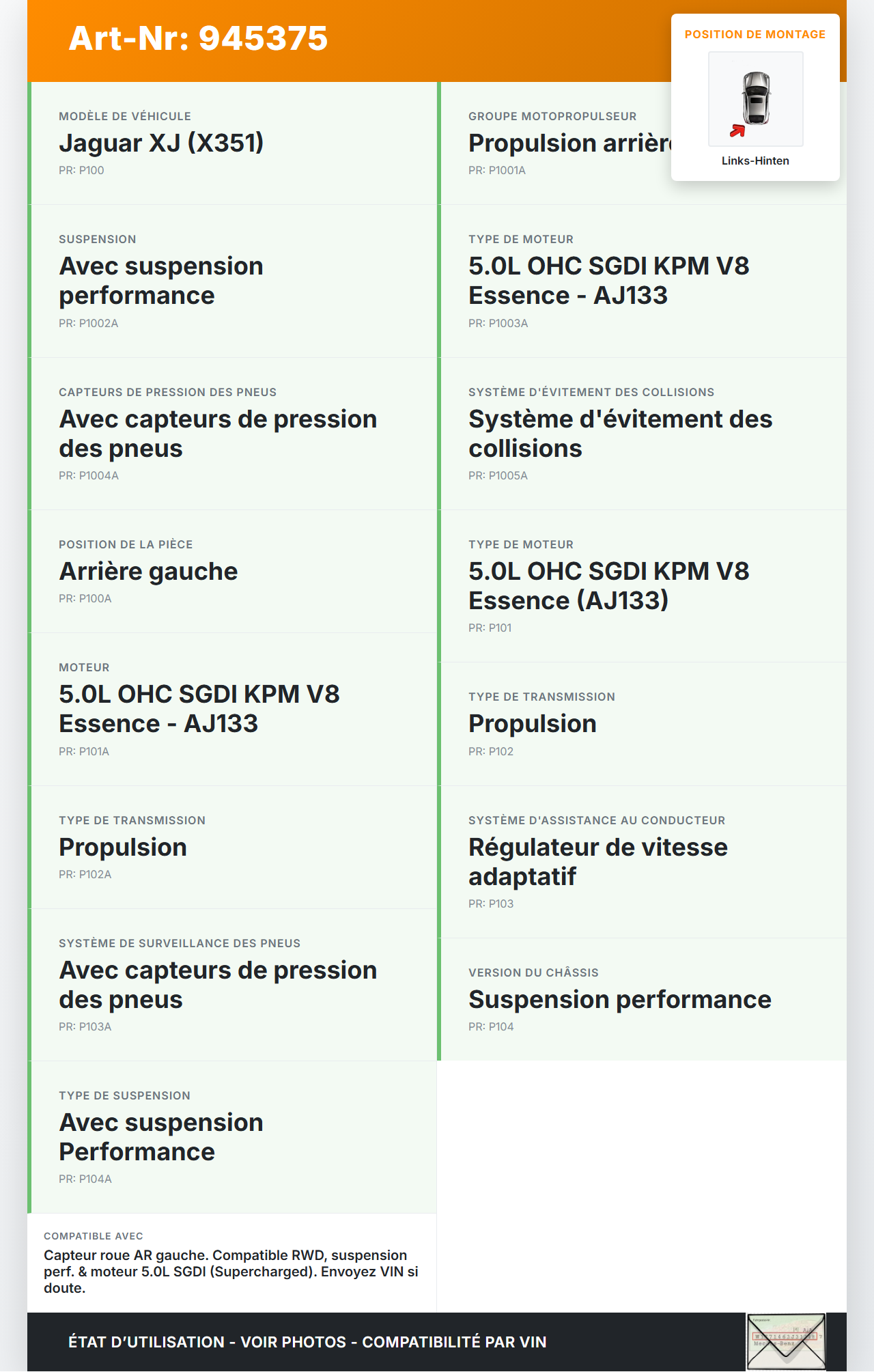Click the red arrow pointing at rear-left wheel
The height and width of the screenshot is (1372, 874).
(x=737, y=130)
